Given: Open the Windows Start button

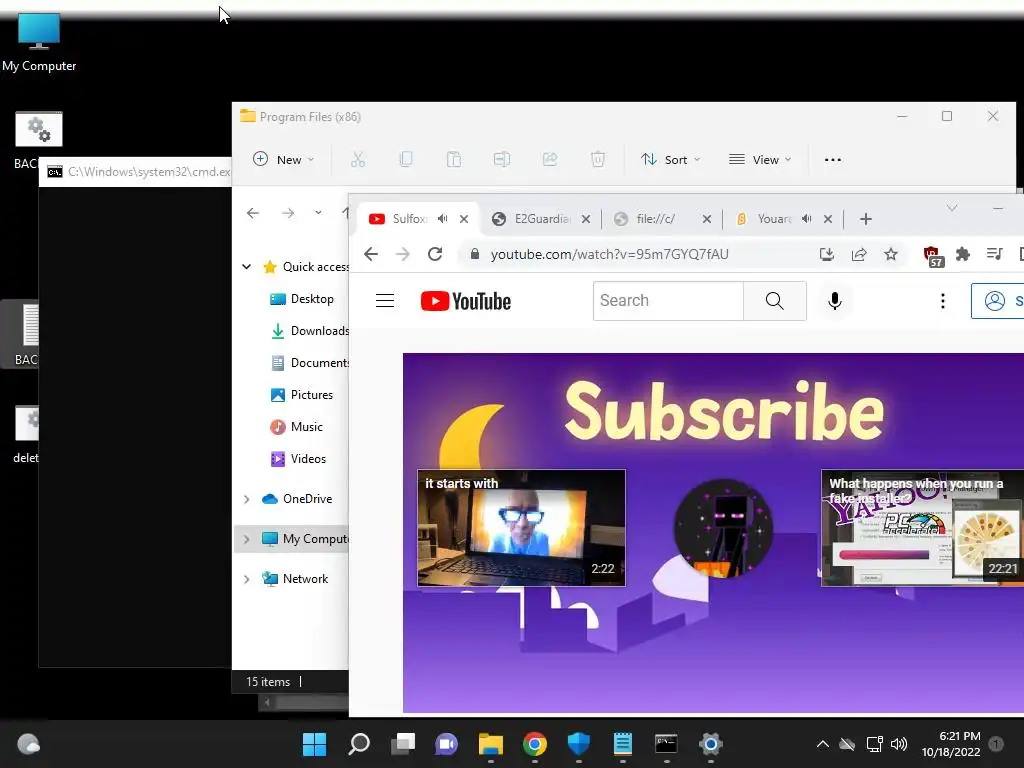Looking at the screenshot, I should (x=314, y=744).
